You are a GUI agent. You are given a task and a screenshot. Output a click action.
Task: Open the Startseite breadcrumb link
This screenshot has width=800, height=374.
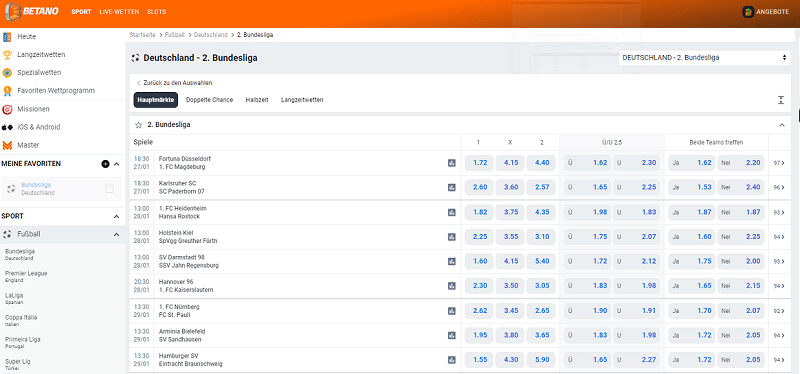click(x=142, y=35)
